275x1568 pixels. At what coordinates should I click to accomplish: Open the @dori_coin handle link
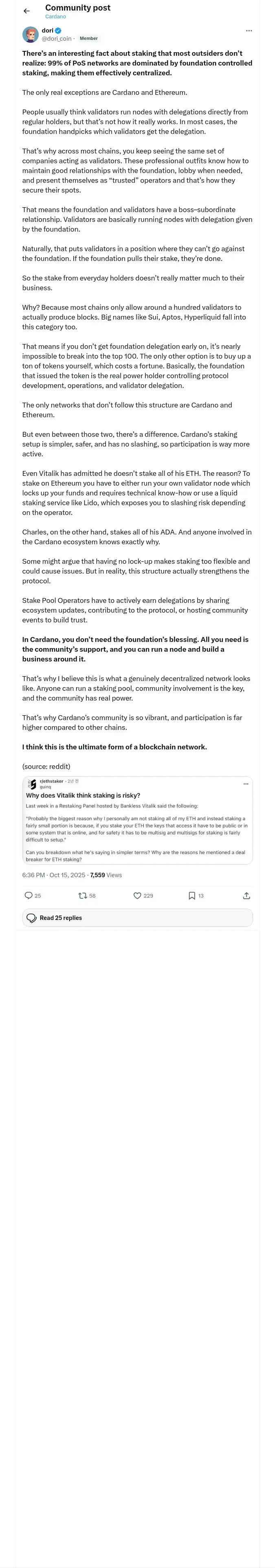tap(56, 38)
